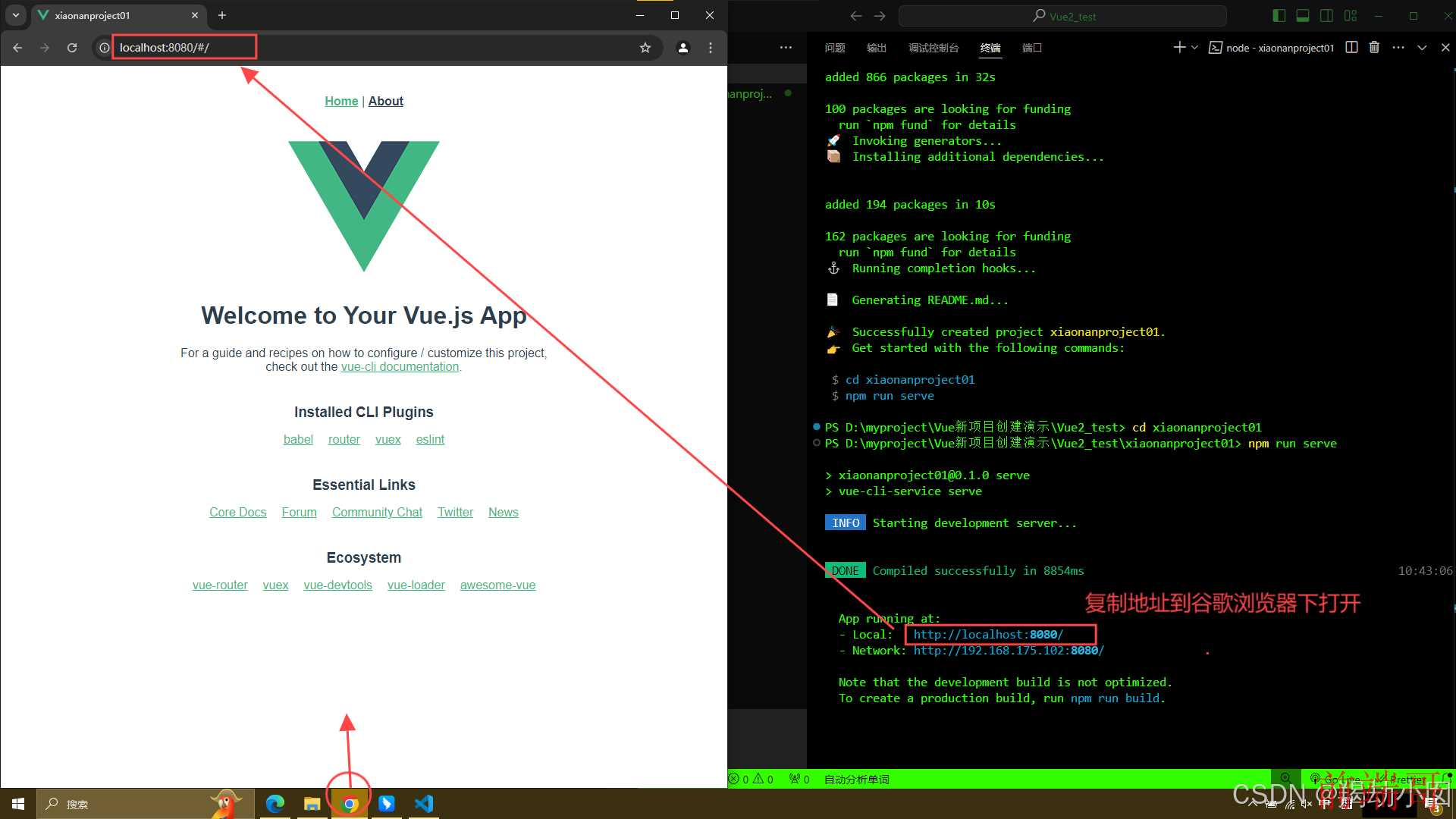
Task: Open the Community Chat link
Action: 377,513
